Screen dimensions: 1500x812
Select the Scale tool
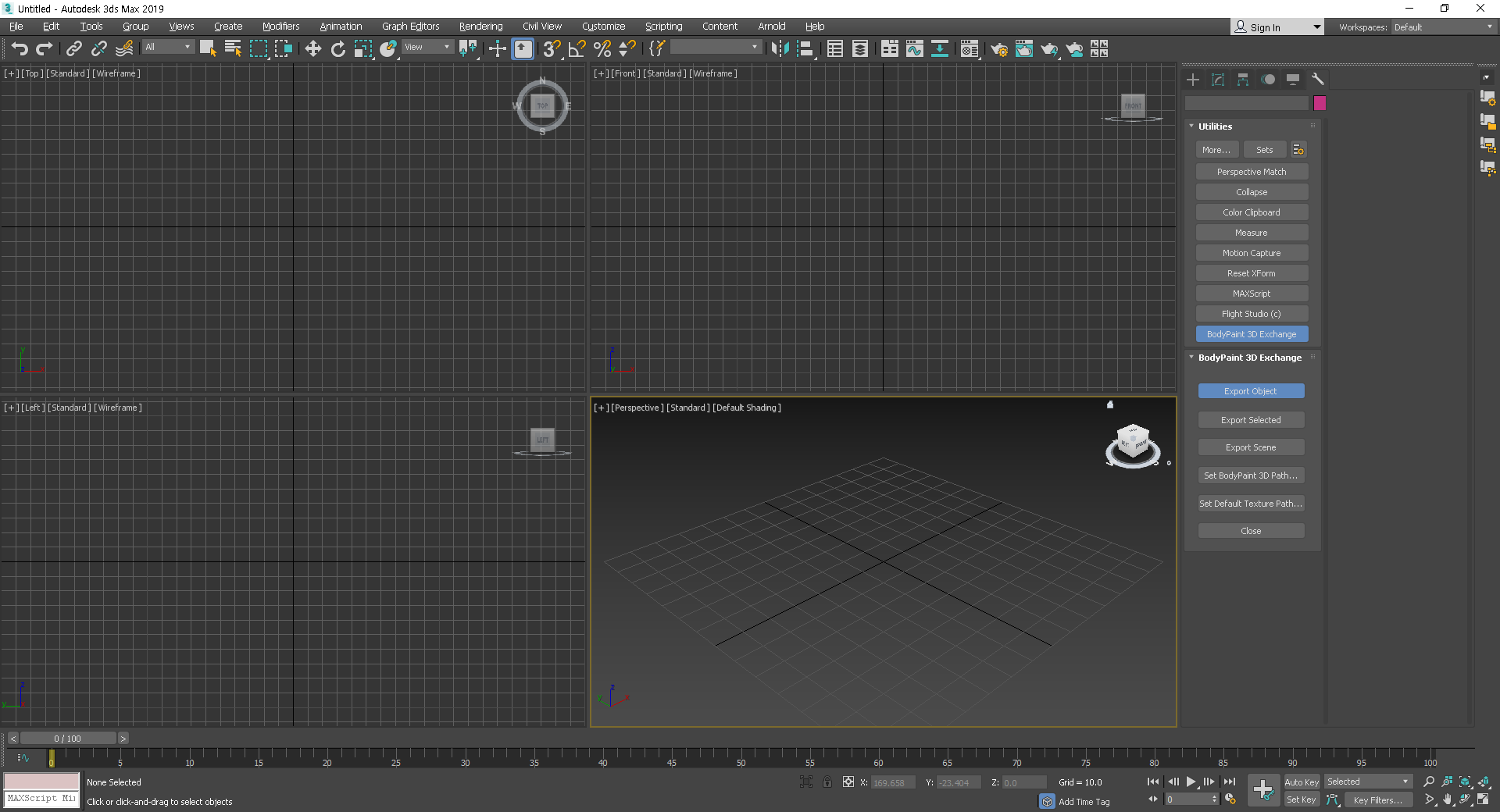click(362, 48)
